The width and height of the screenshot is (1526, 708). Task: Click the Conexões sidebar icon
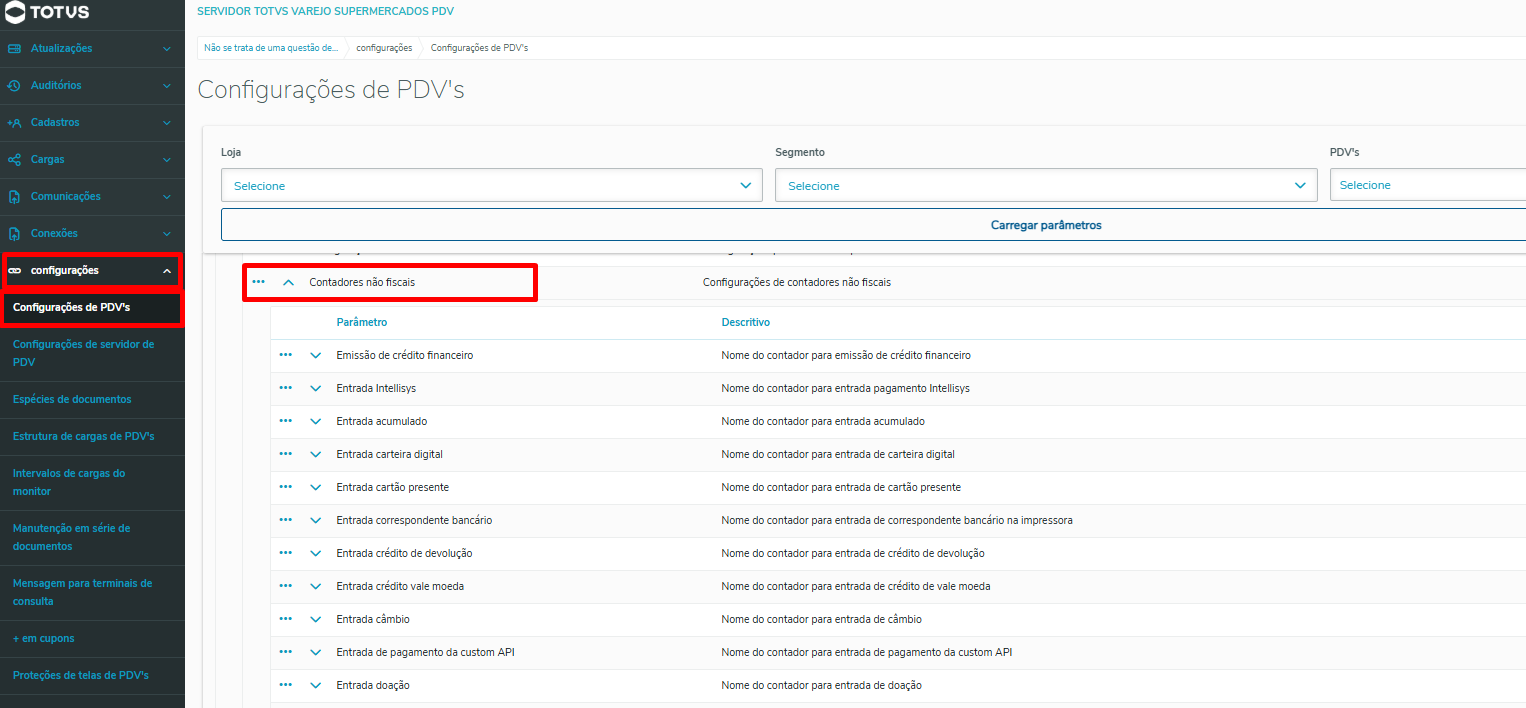coord(14,233)
